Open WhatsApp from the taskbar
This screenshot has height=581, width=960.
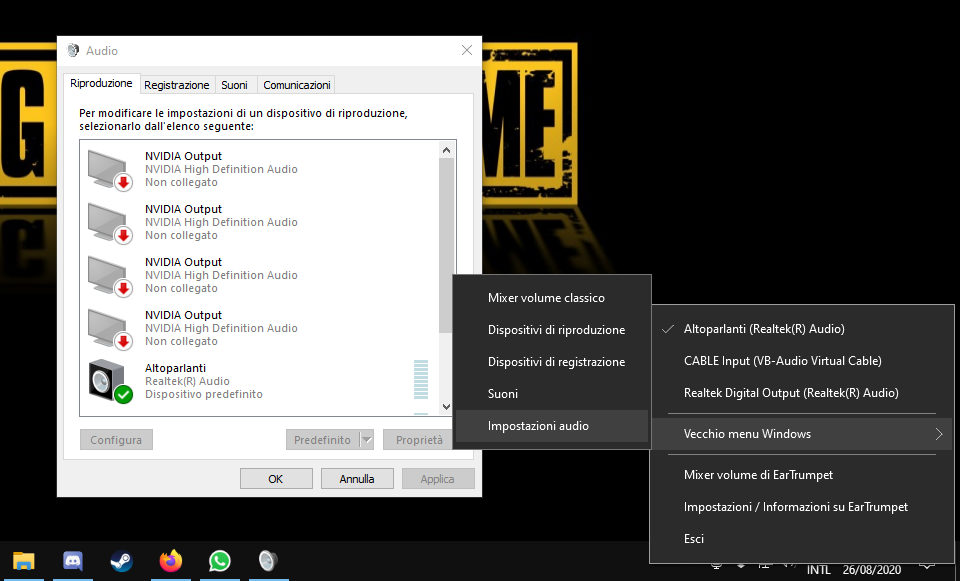[x=219, y=561]
